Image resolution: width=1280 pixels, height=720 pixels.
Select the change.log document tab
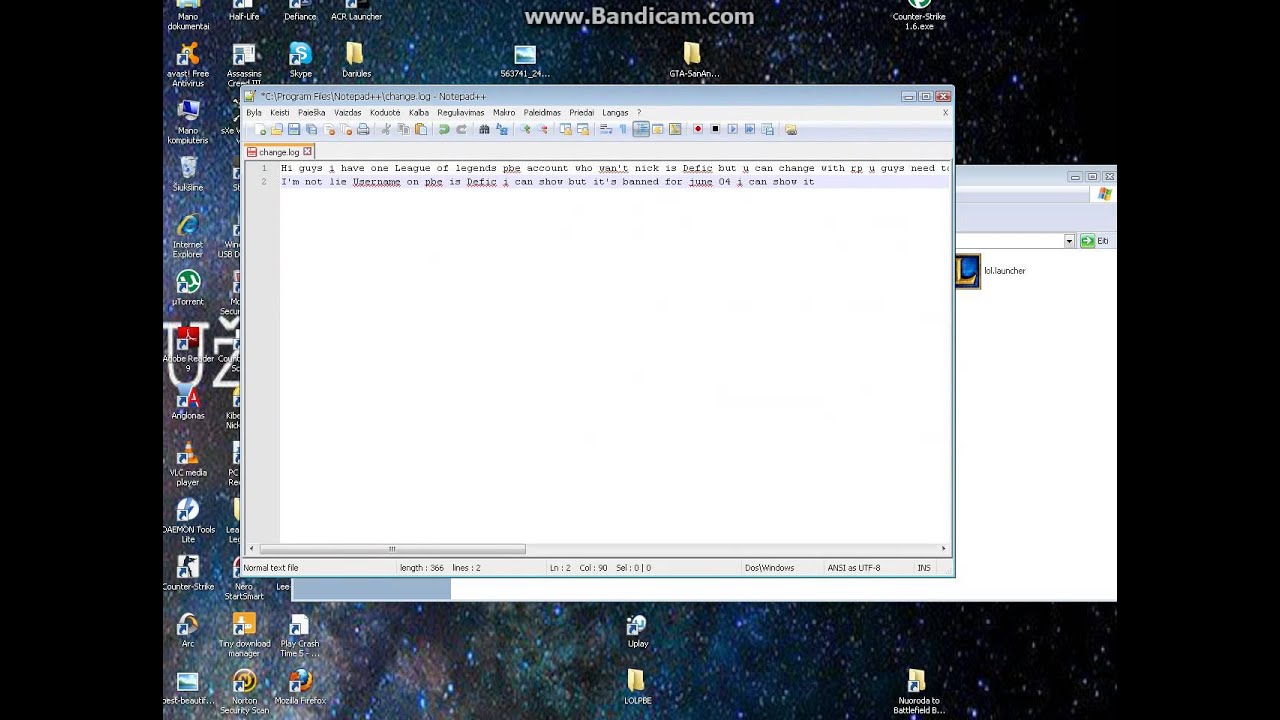[x=279, y=152]
